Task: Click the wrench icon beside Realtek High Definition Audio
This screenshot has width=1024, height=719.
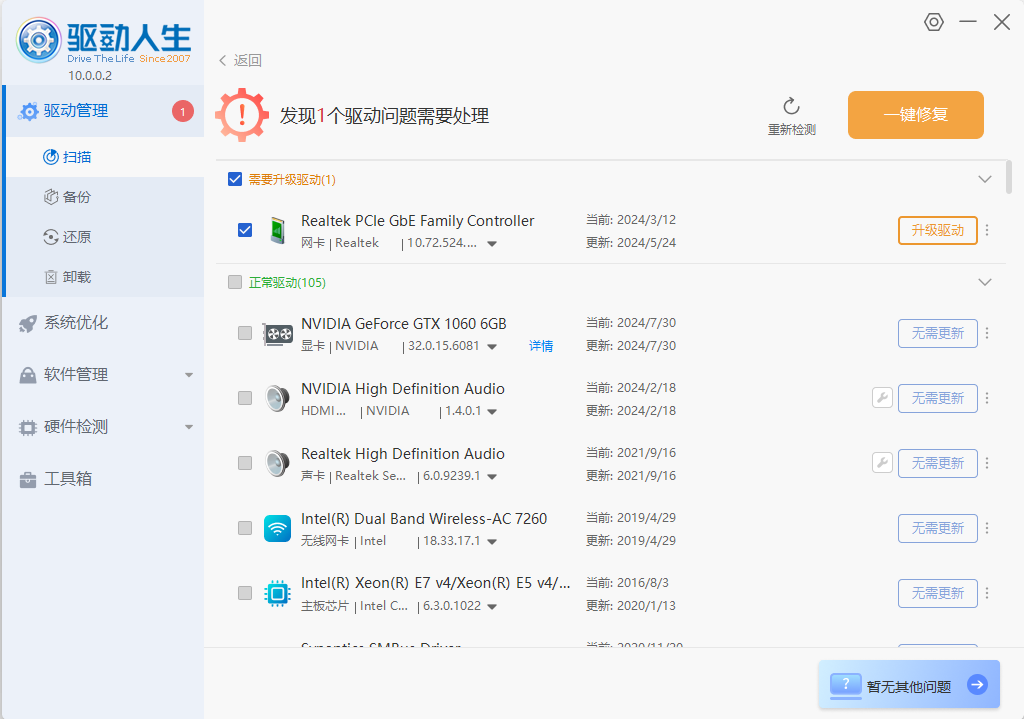Action: [x=882, y=463]
